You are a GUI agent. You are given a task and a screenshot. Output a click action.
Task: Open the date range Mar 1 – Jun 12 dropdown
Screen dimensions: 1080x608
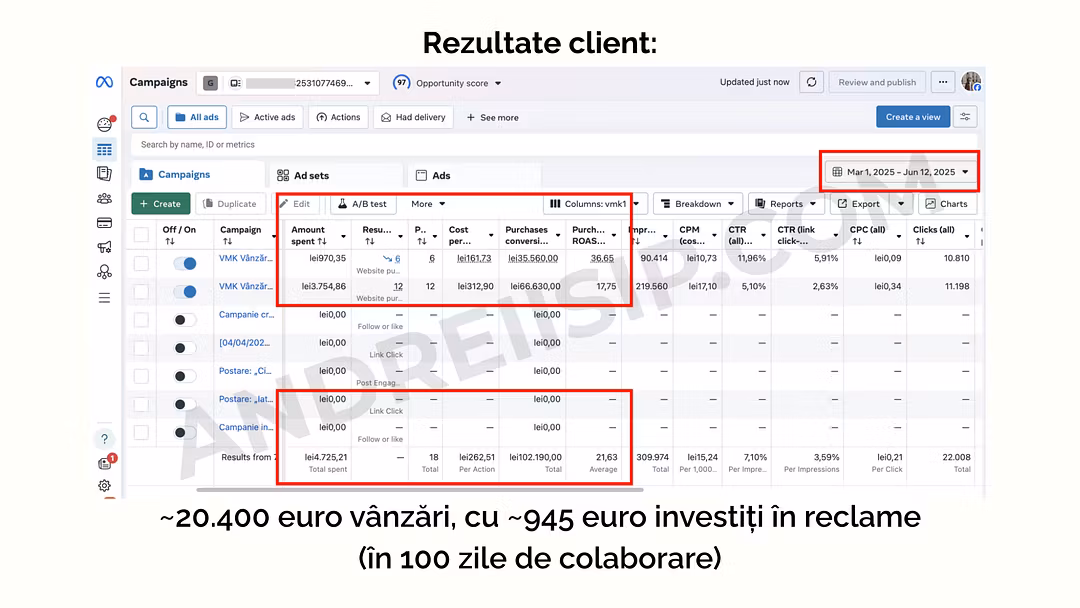click(x=900, y=172)
